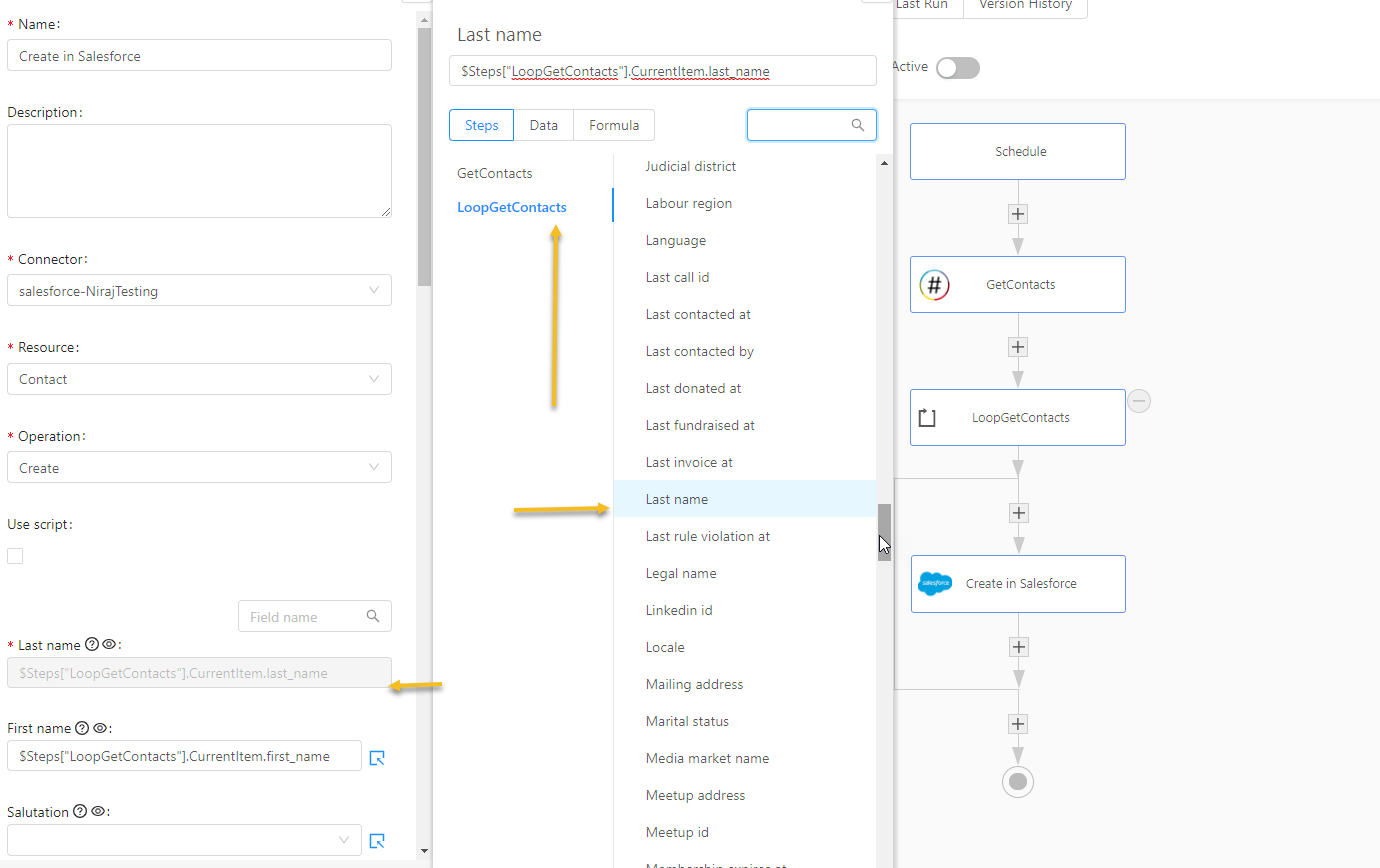This screenshot has height=868, width=1380.
Task: Toggle the Active switch
Action: tap(958, 68)
